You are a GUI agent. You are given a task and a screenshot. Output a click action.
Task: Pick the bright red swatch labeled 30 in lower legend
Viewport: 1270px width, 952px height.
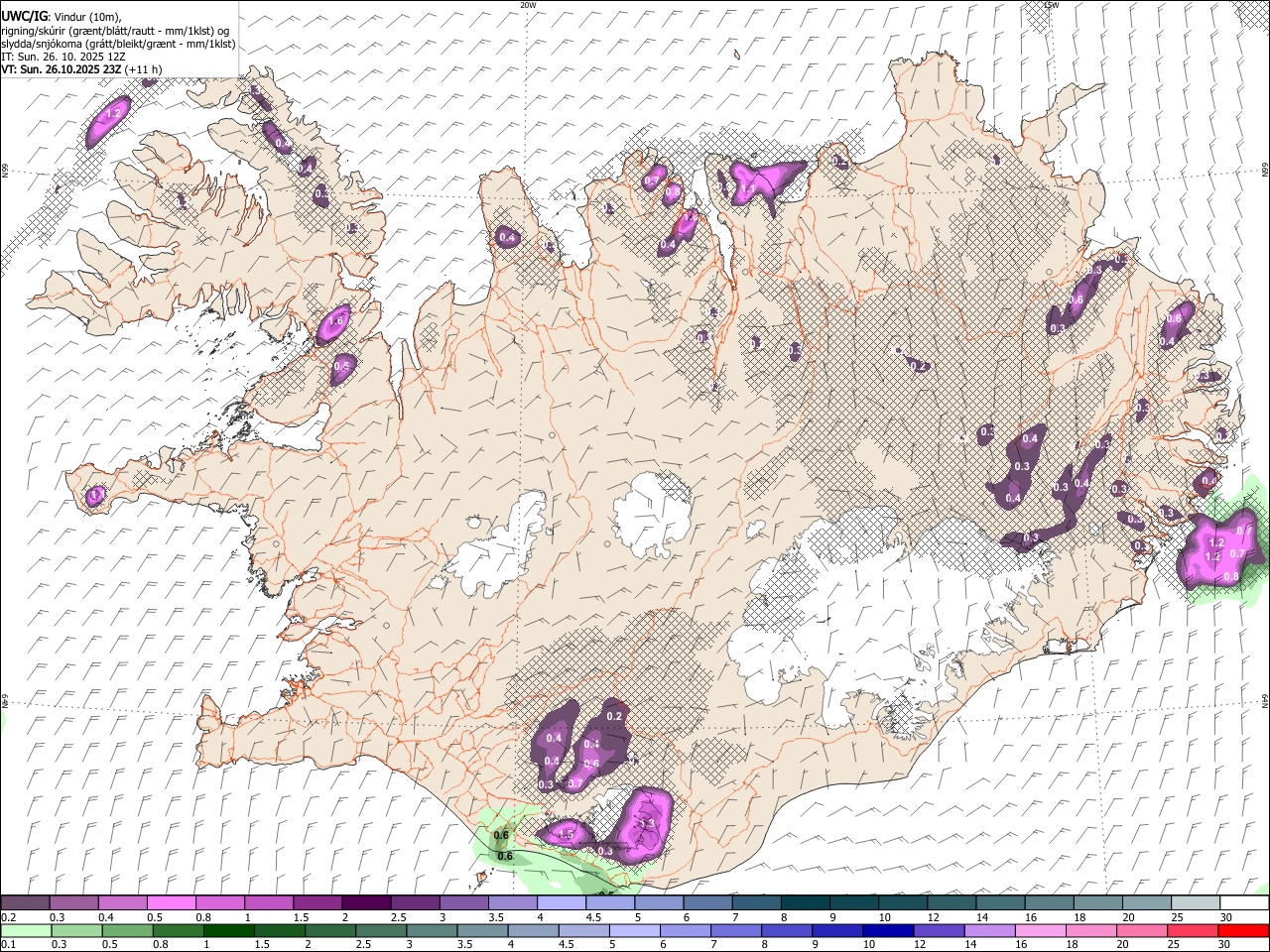point(1244,930)
